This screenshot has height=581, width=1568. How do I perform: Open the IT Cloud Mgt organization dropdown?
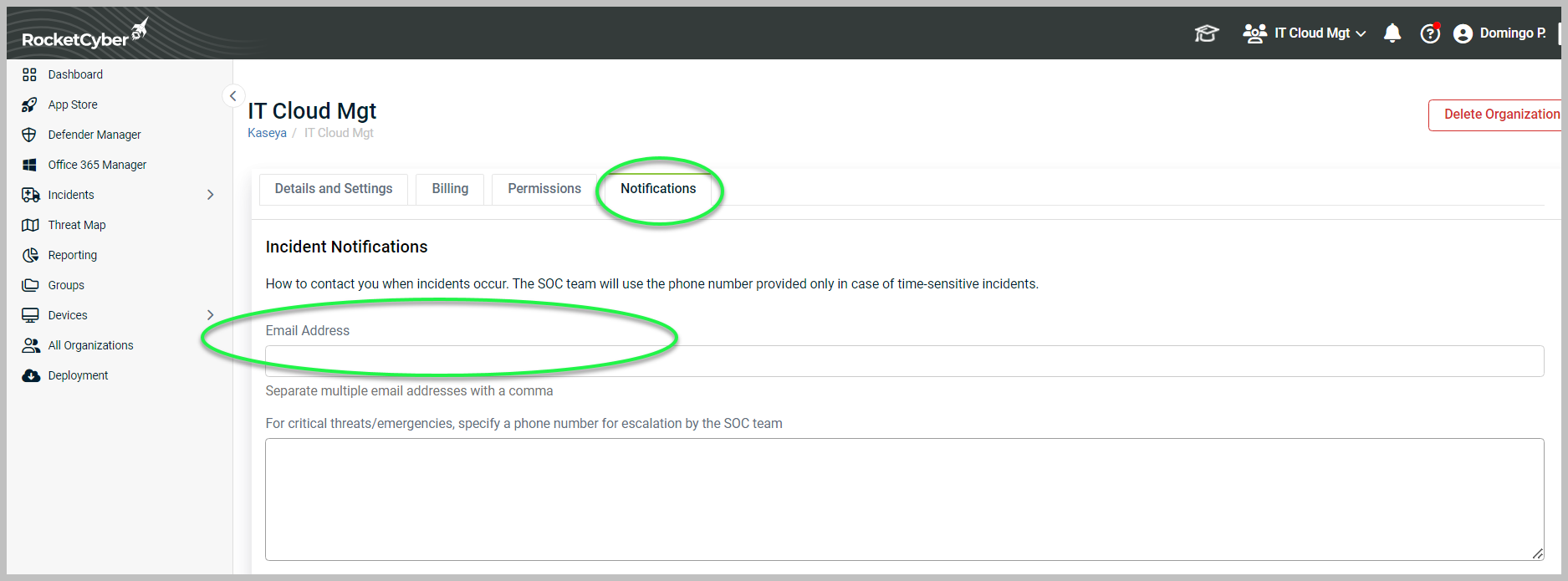[x=1305, y=33]
